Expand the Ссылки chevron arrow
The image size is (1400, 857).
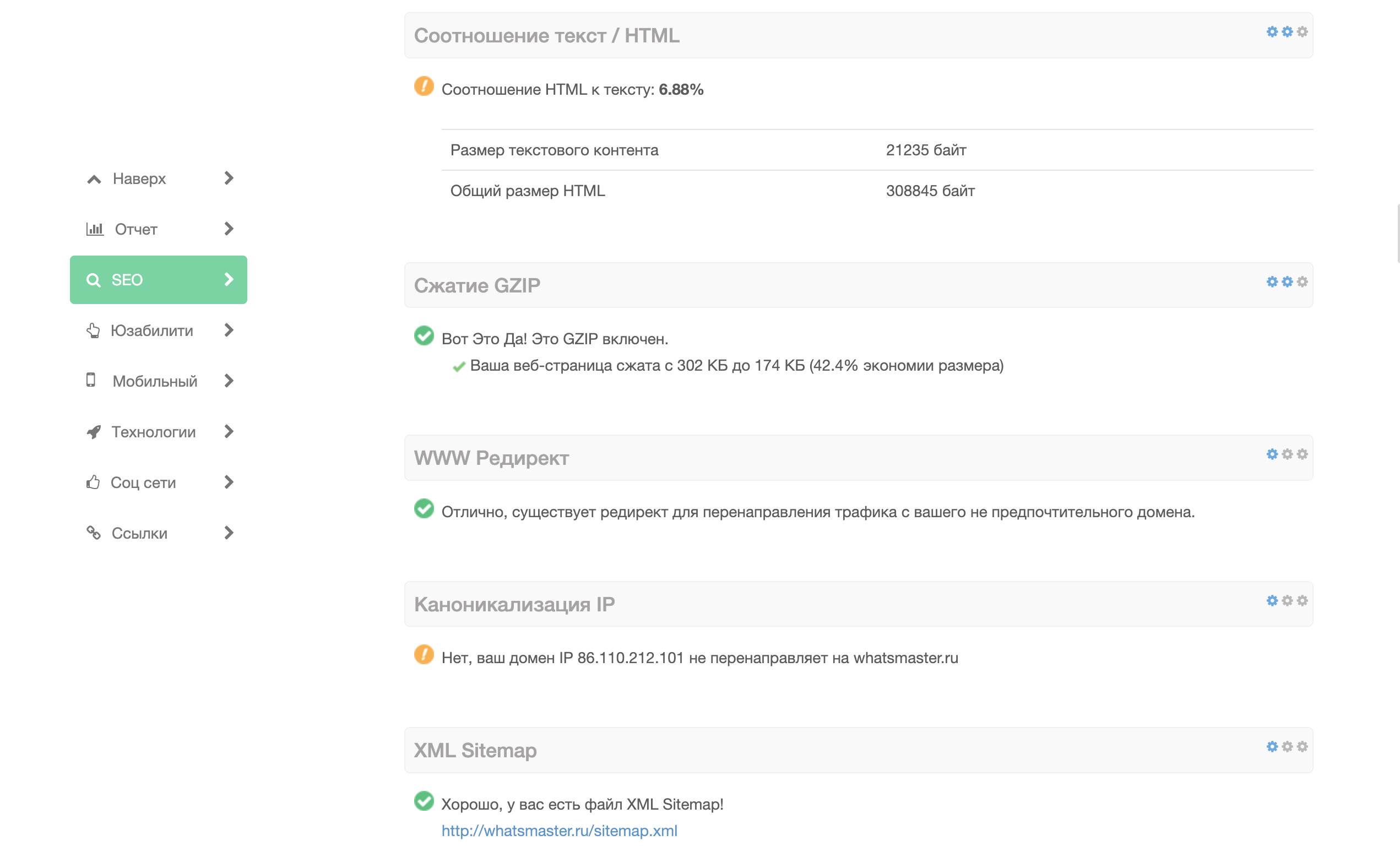(229, 533)
